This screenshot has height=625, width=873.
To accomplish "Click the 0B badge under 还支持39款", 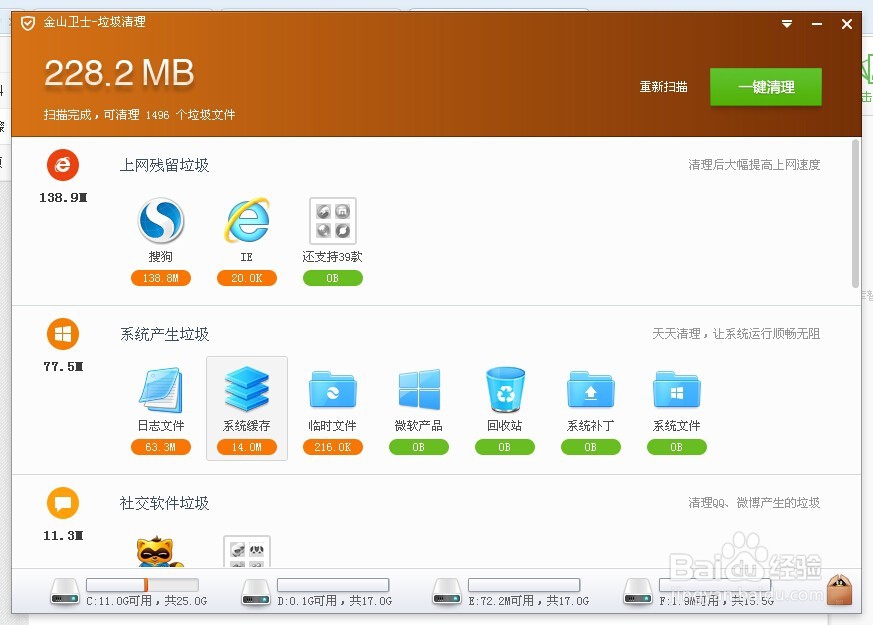I will pyautogui.click(x=332, y=278).
